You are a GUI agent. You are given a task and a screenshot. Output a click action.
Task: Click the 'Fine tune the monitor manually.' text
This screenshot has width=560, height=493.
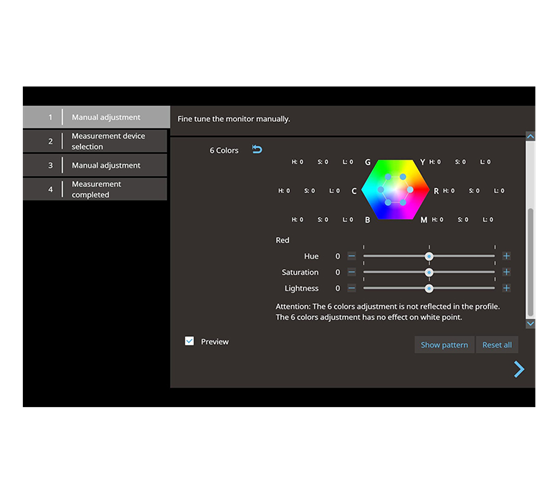234,119
